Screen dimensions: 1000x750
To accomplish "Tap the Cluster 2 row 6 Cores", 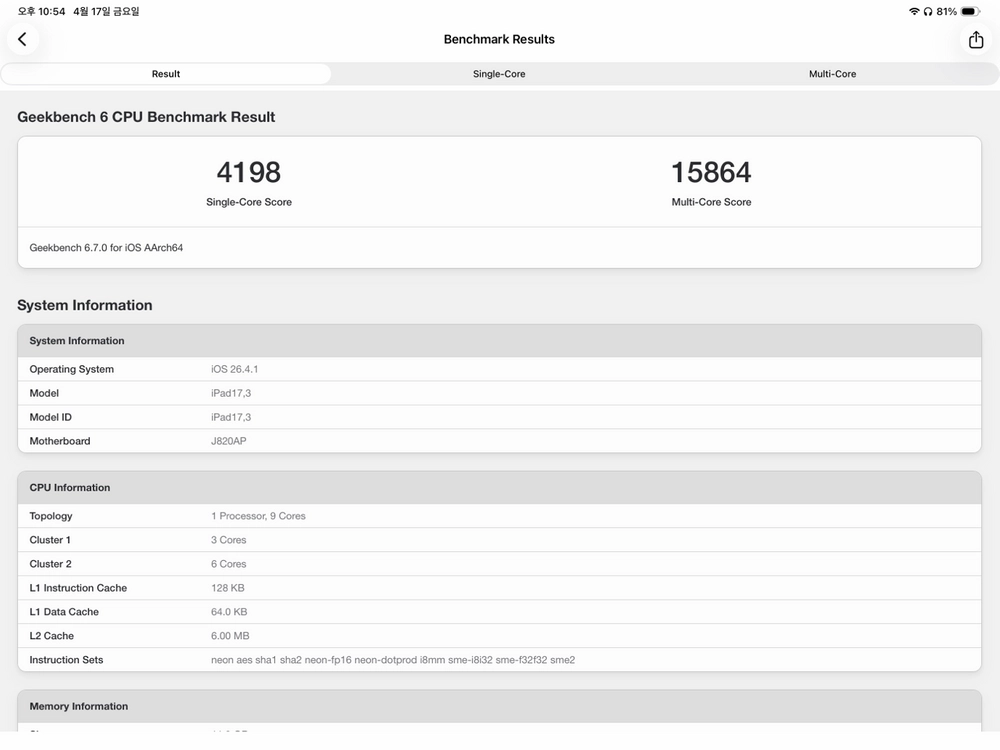I will (499, 564).
